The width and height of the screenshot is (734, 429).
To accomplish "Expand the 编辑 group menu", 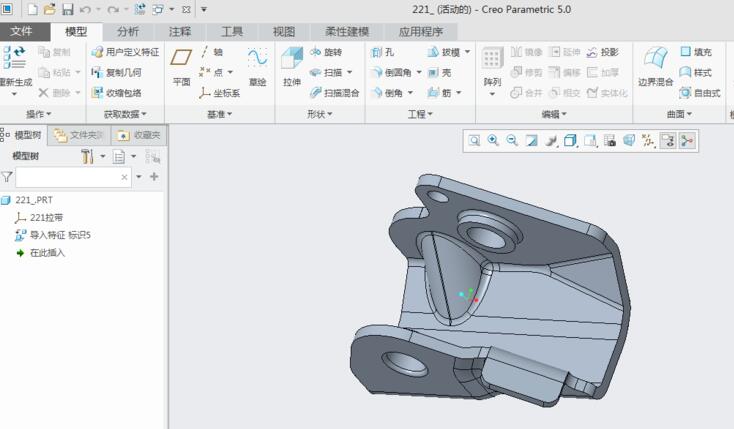I will 554,114.
